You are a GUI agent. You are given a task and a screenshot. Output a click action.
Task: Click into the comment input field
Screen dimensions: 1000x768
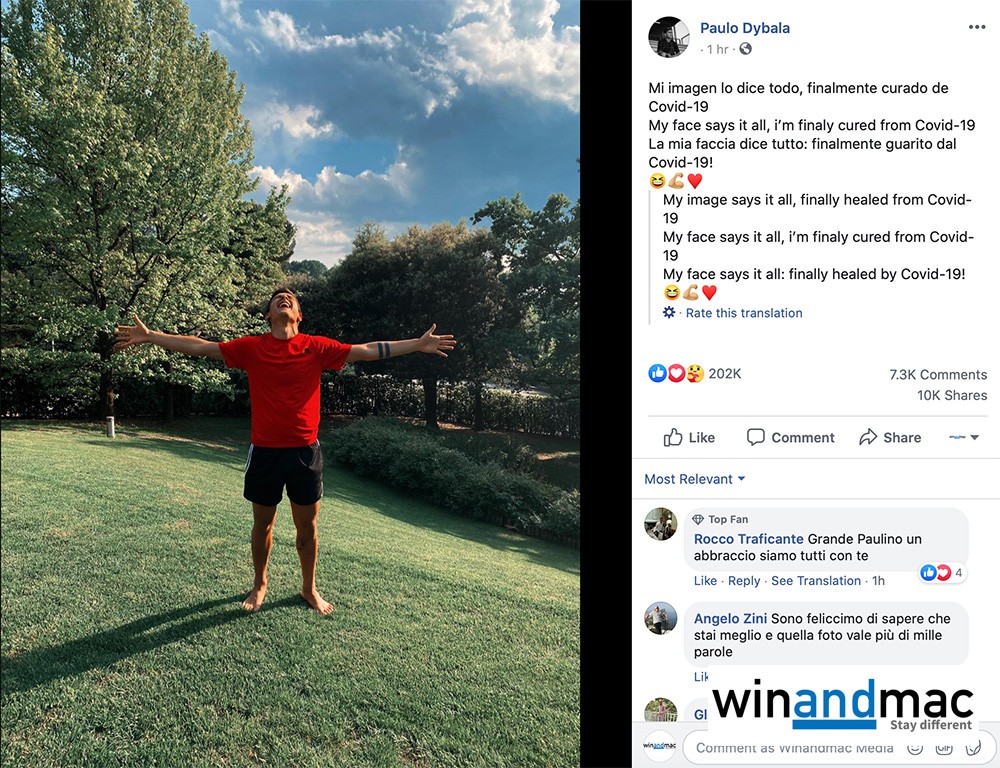click(794, 748)
